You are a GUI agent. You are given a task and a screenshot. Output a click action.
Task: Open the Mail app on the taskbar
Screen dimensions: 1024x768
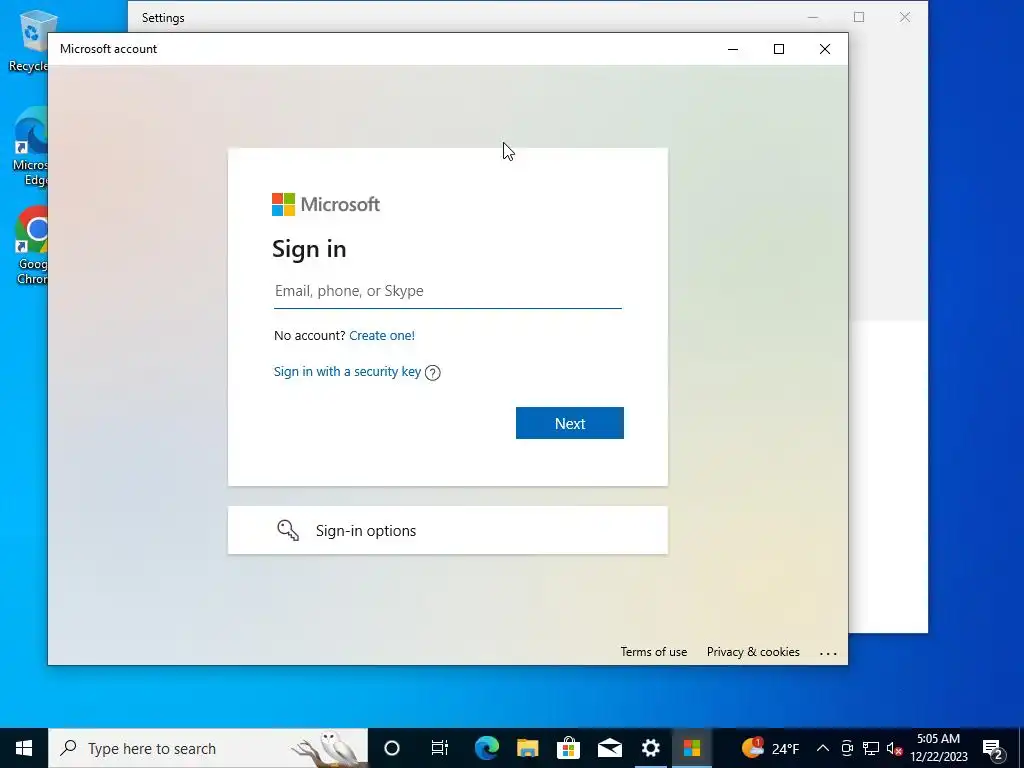tap(610, 748)
